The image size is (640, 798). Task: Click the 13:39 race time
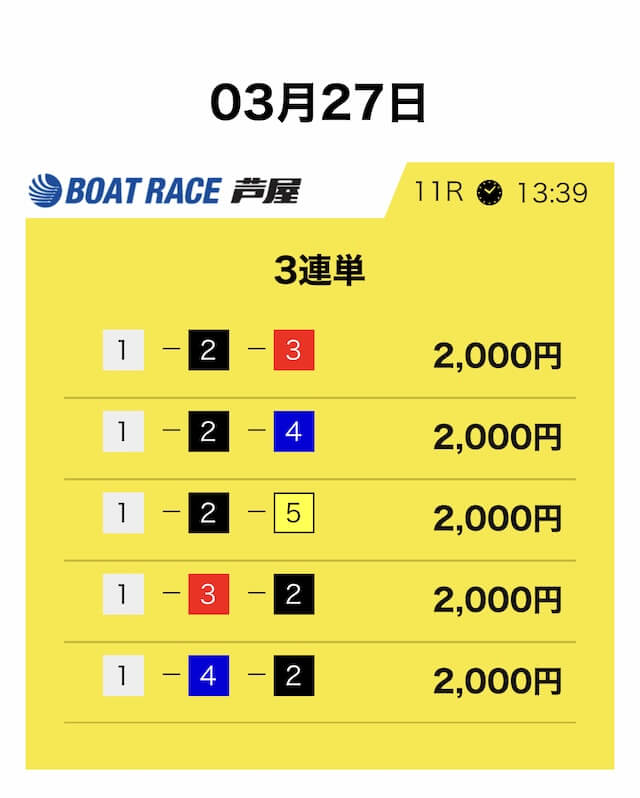[551, 192]
